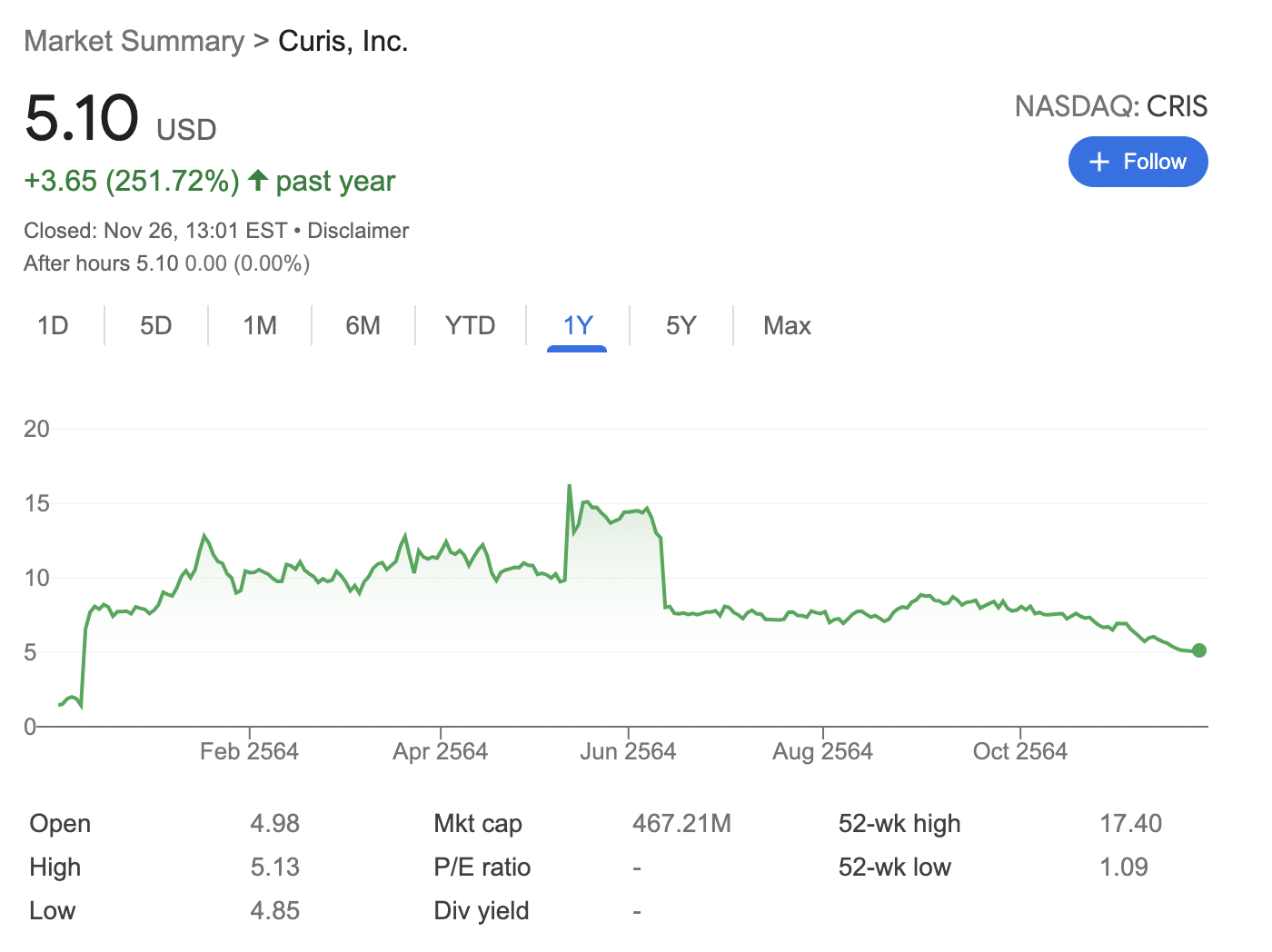This screenshot has height=952, width=1272.
Task: Open the Max time range
Action: pos(786,325)
